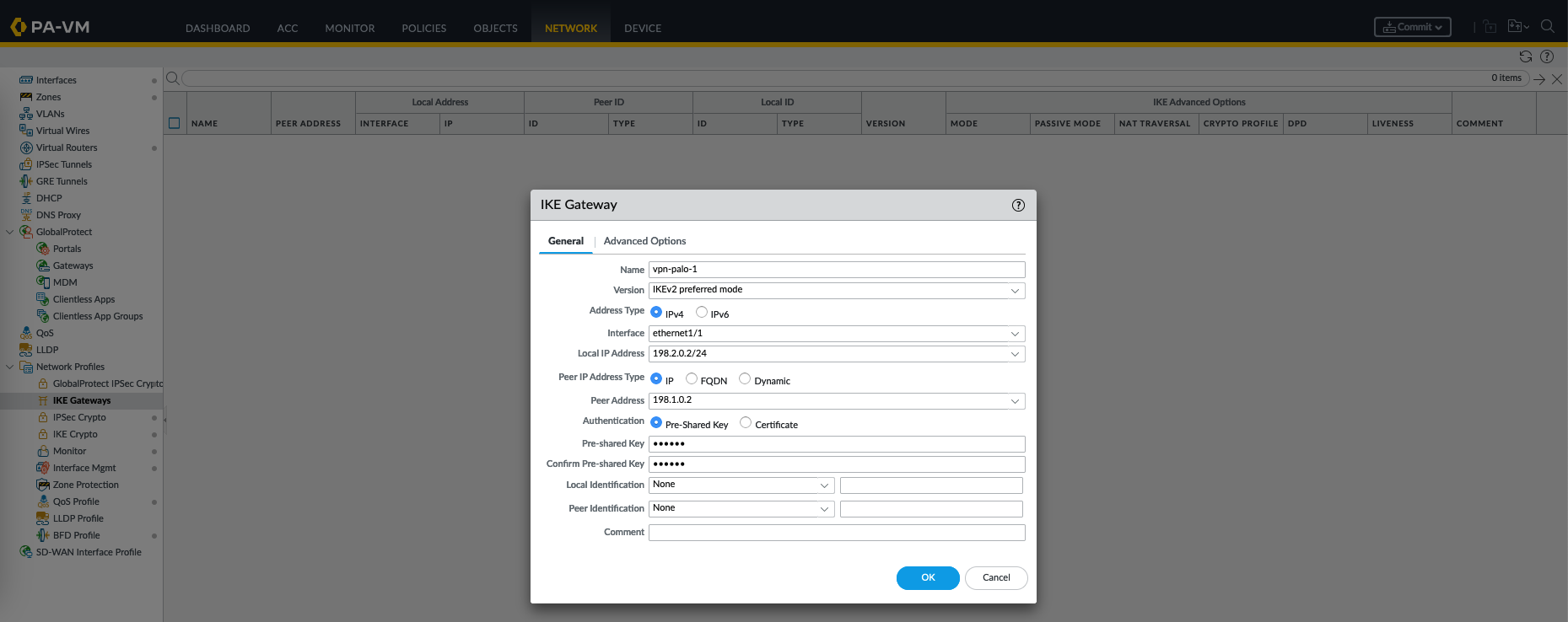Click the Zone Protection icon in sidebar
Screen dimensions: 1568x622
click(43, 485)
